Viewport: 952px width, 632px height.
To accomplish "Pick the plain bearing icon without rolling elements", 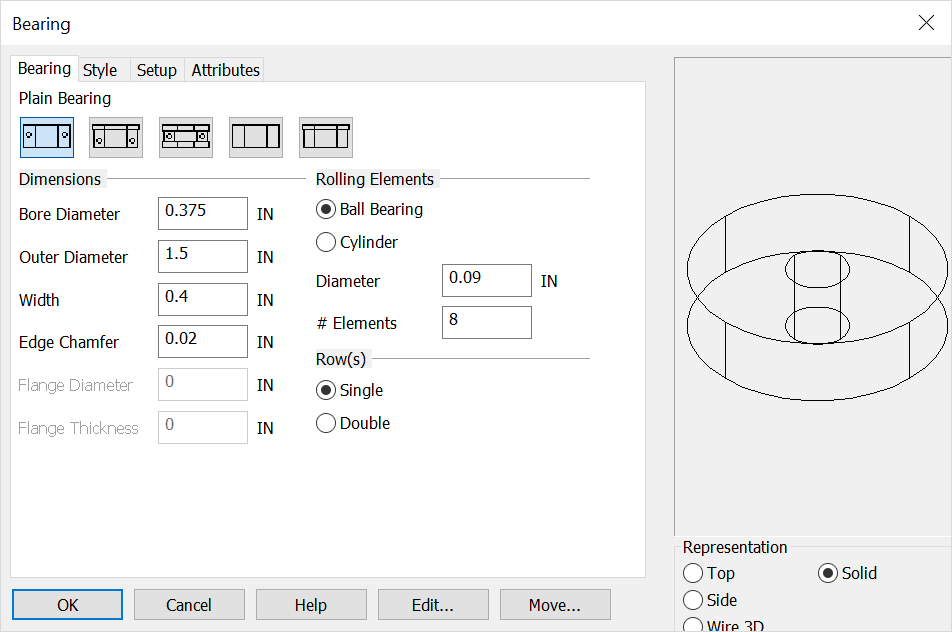I will pyautogui.click(x=256, y=135).
